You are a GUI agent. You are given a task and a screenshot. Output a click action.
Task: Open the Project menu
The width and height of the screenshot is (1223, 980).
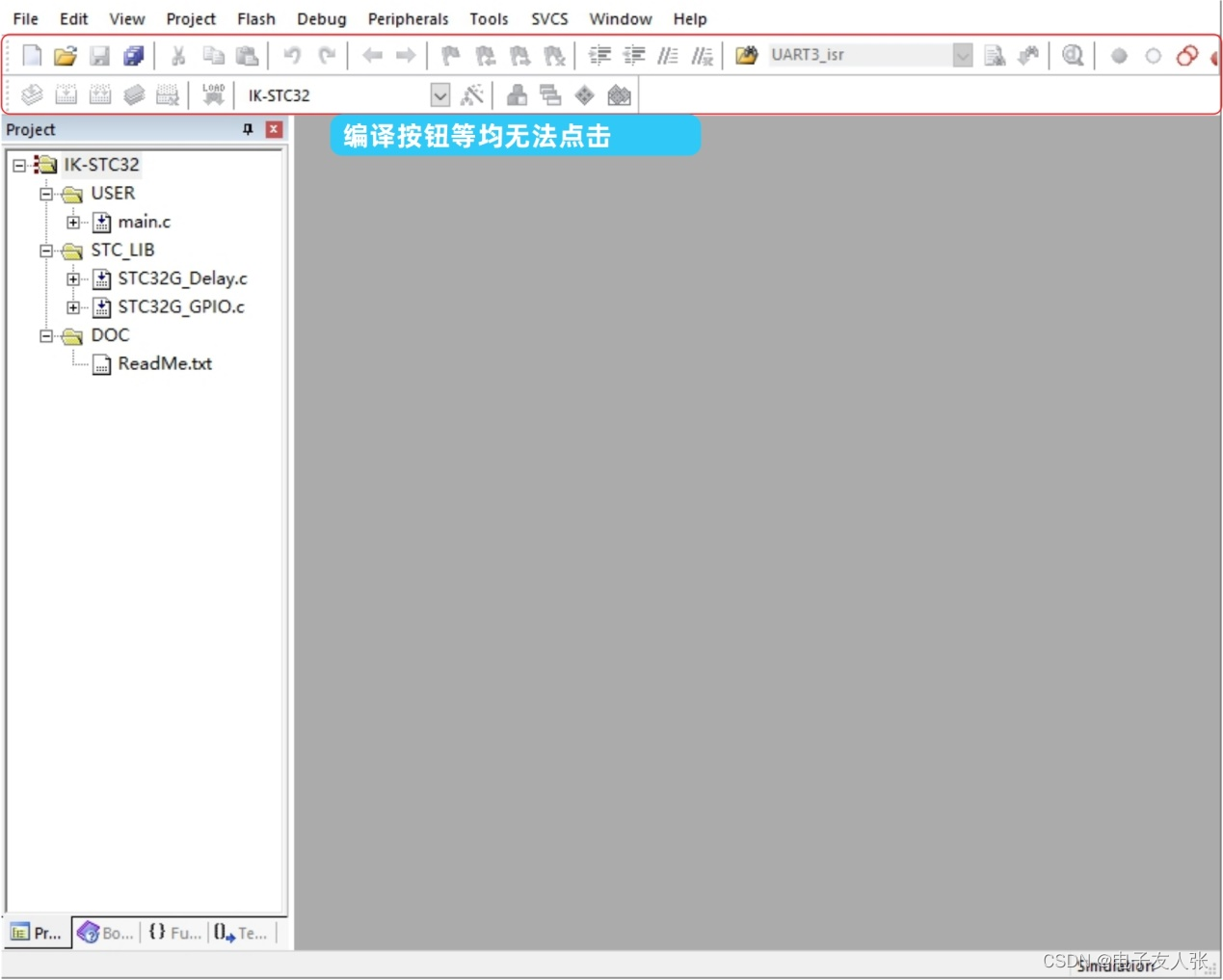pyautogui.click(x=191, y=18)
